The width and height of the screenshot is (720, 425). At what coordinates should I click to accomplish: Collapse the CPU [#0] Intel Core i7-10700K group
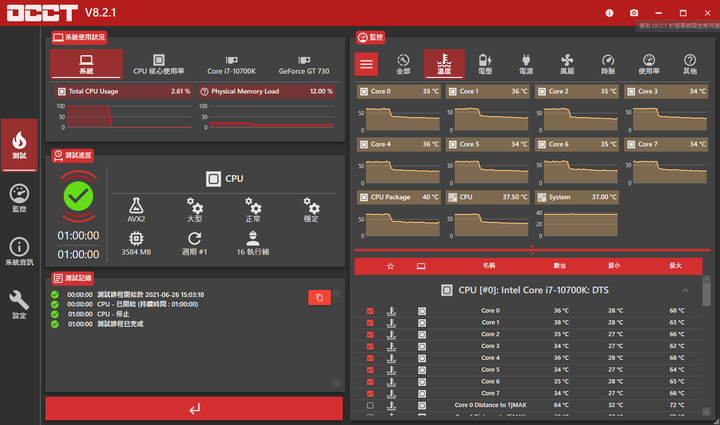click(x=685, y=290)
